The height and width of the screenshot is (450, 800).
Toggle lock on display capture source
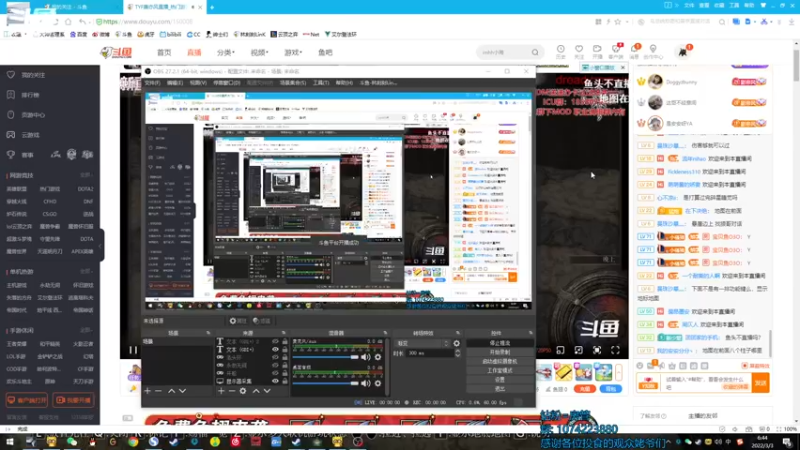pos(285,381)
